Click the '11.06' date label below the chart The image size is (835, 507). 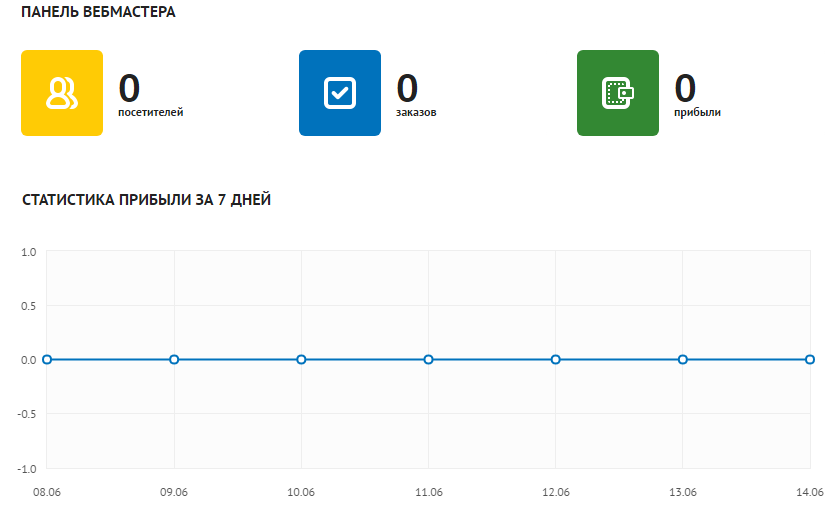[x=428, y=492]
